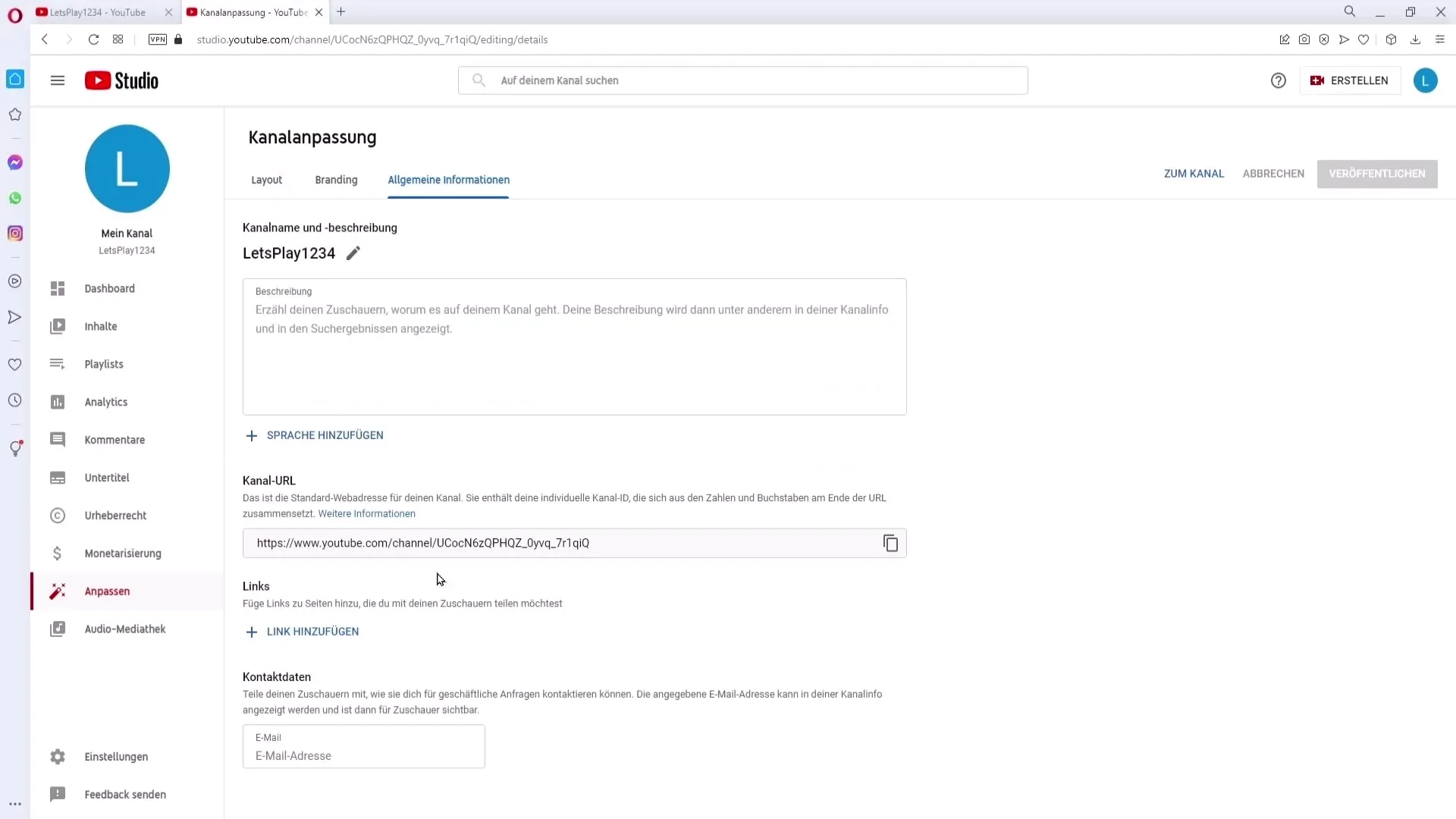Viewport: 1456px width, 819px height.
Task: Switch to Layout tab
Action: (267, 179)
